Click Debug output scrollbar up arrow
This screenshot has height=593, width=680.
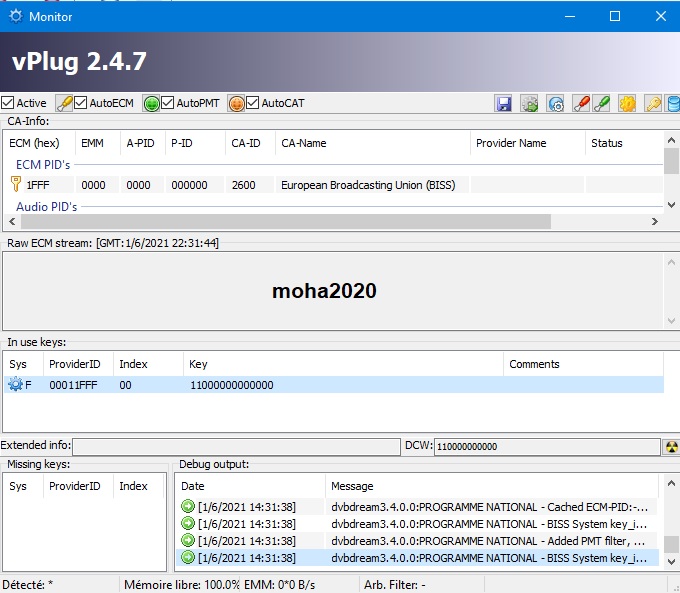pos(671,483)
